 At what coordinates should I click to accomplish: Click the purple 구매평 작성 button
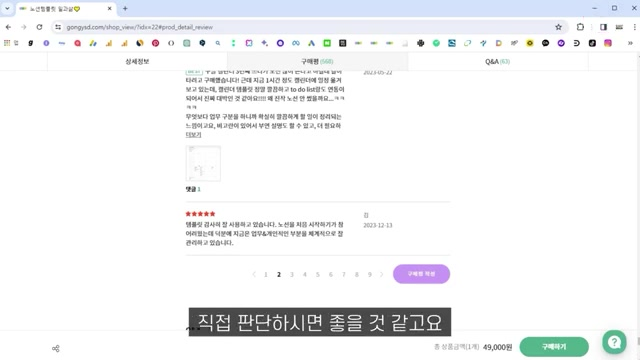pyautogui.click(x=421, y=274)
